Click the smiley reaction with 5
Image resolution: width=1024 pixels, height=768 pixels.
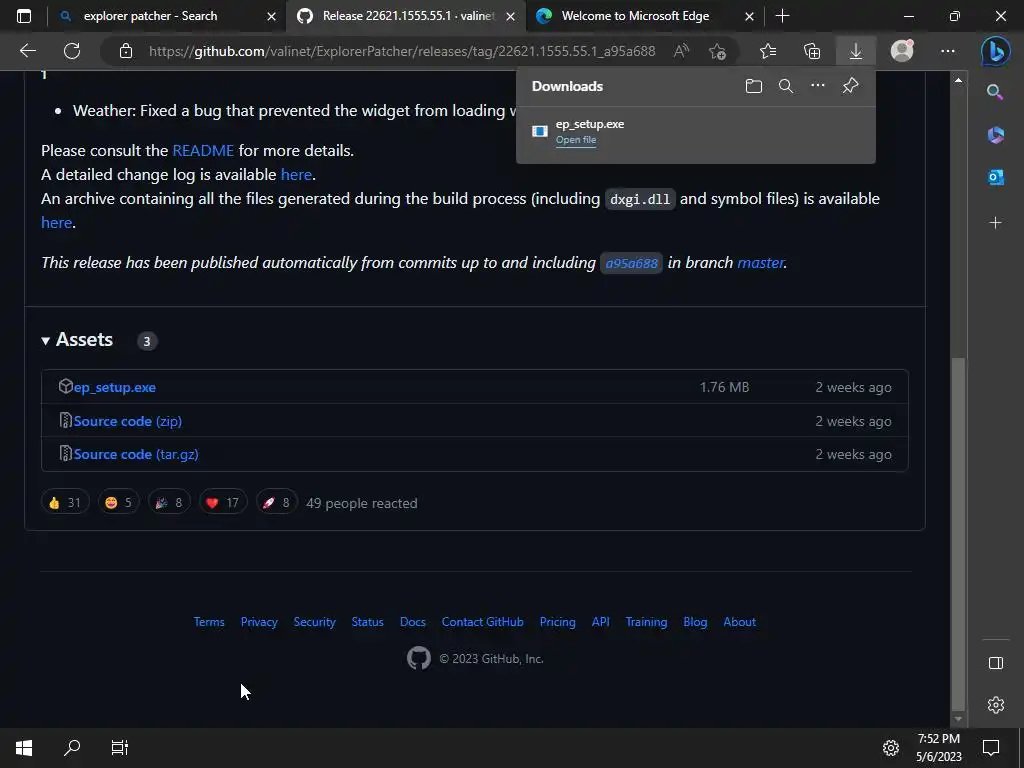coord(118,502)
